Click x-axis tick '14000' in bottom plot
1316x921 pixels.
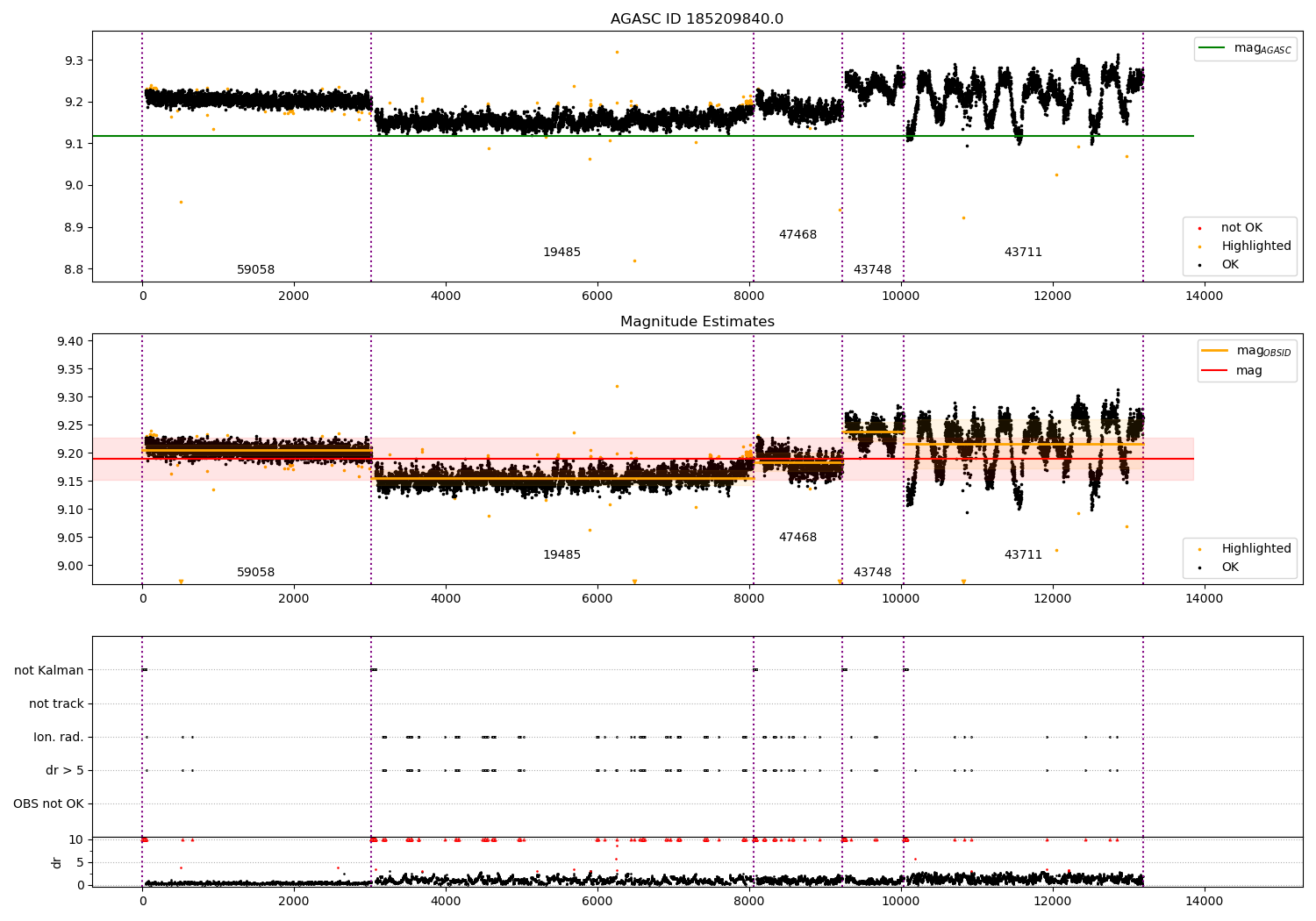(1204, 901)
